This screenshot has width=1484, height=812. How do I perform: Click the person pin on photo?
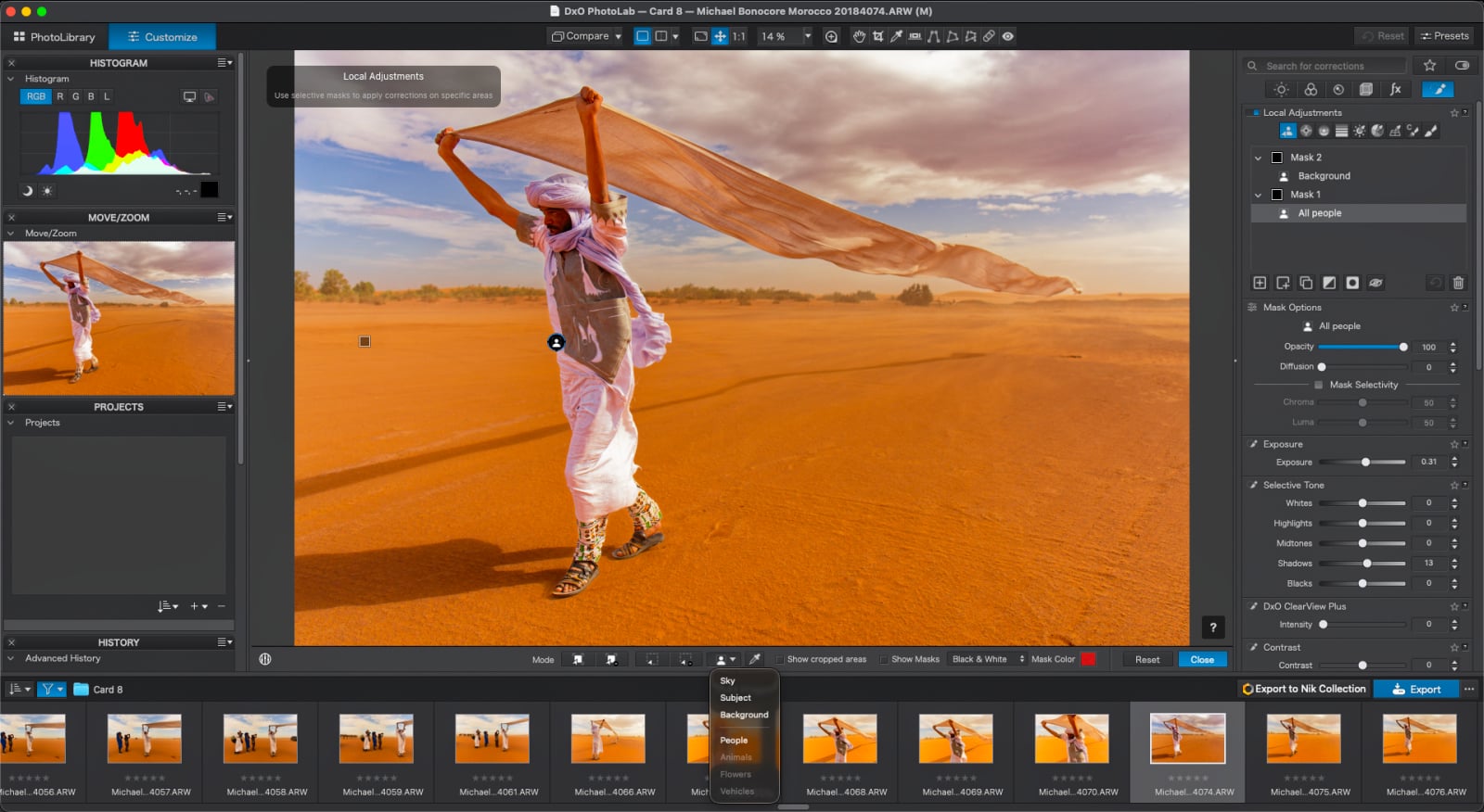[x=556, y=342]
